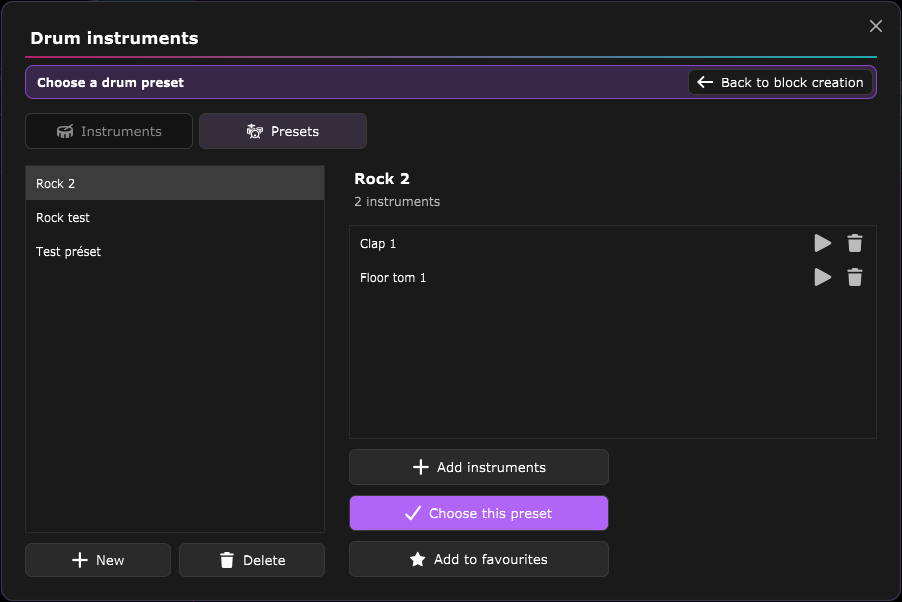Go back to block creation
The width and height of the screenshot is (902, 602).
pyautogui.click(x=781, y=82)
